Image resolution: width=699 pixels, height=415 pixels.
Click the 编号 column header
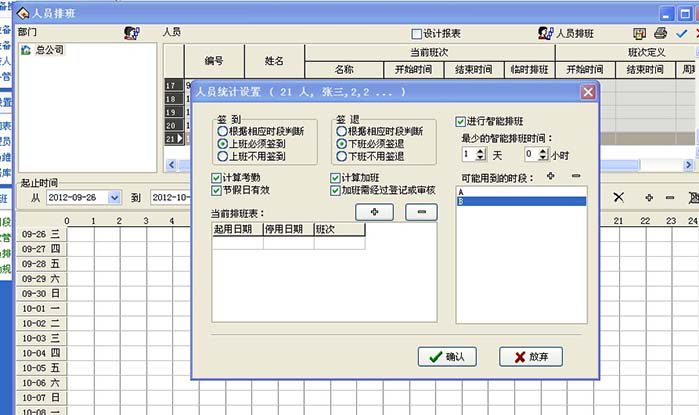[x=214, y=61]
